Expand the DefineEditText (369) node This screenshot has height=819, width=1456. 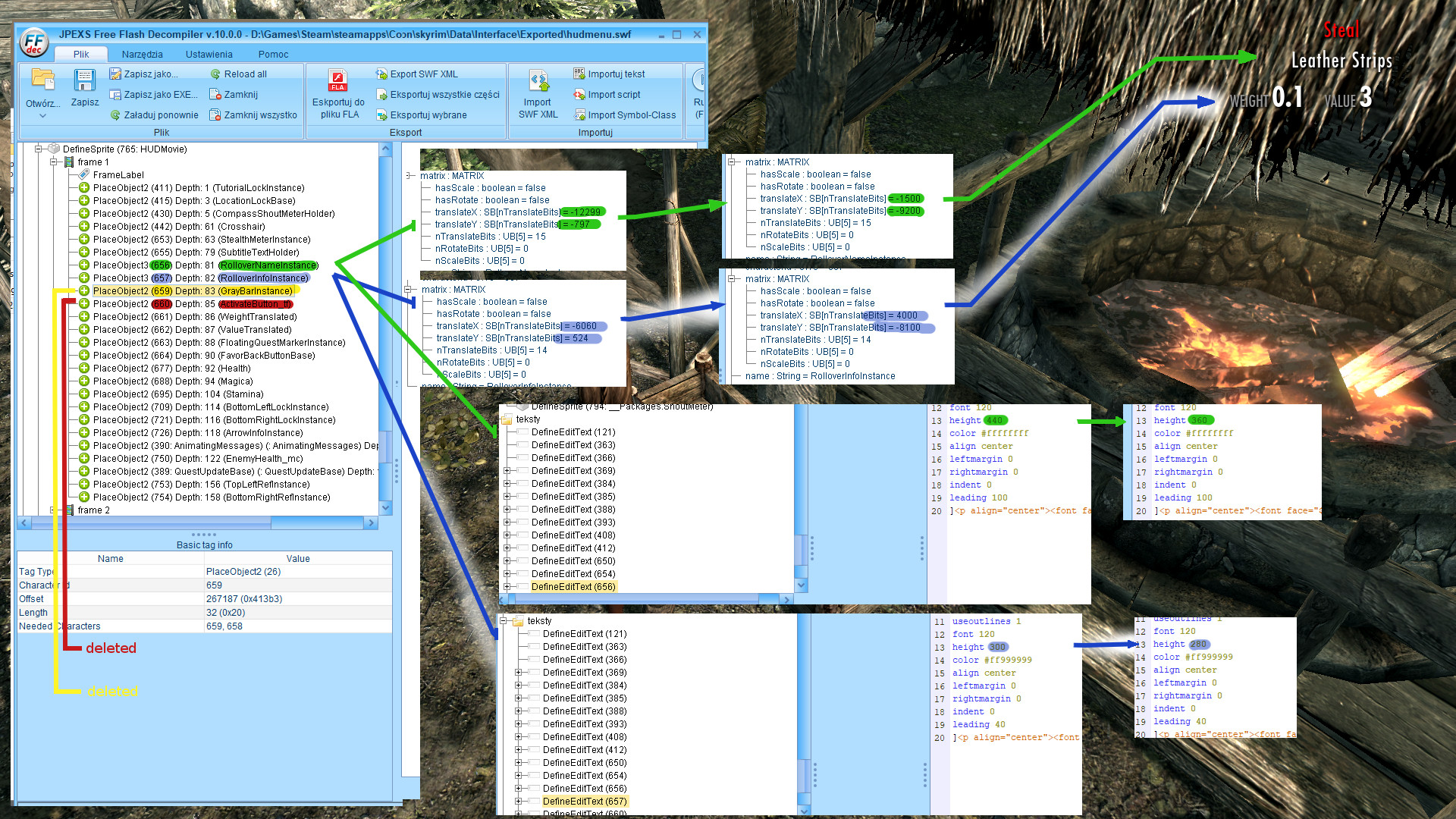(x=507, y=471)
